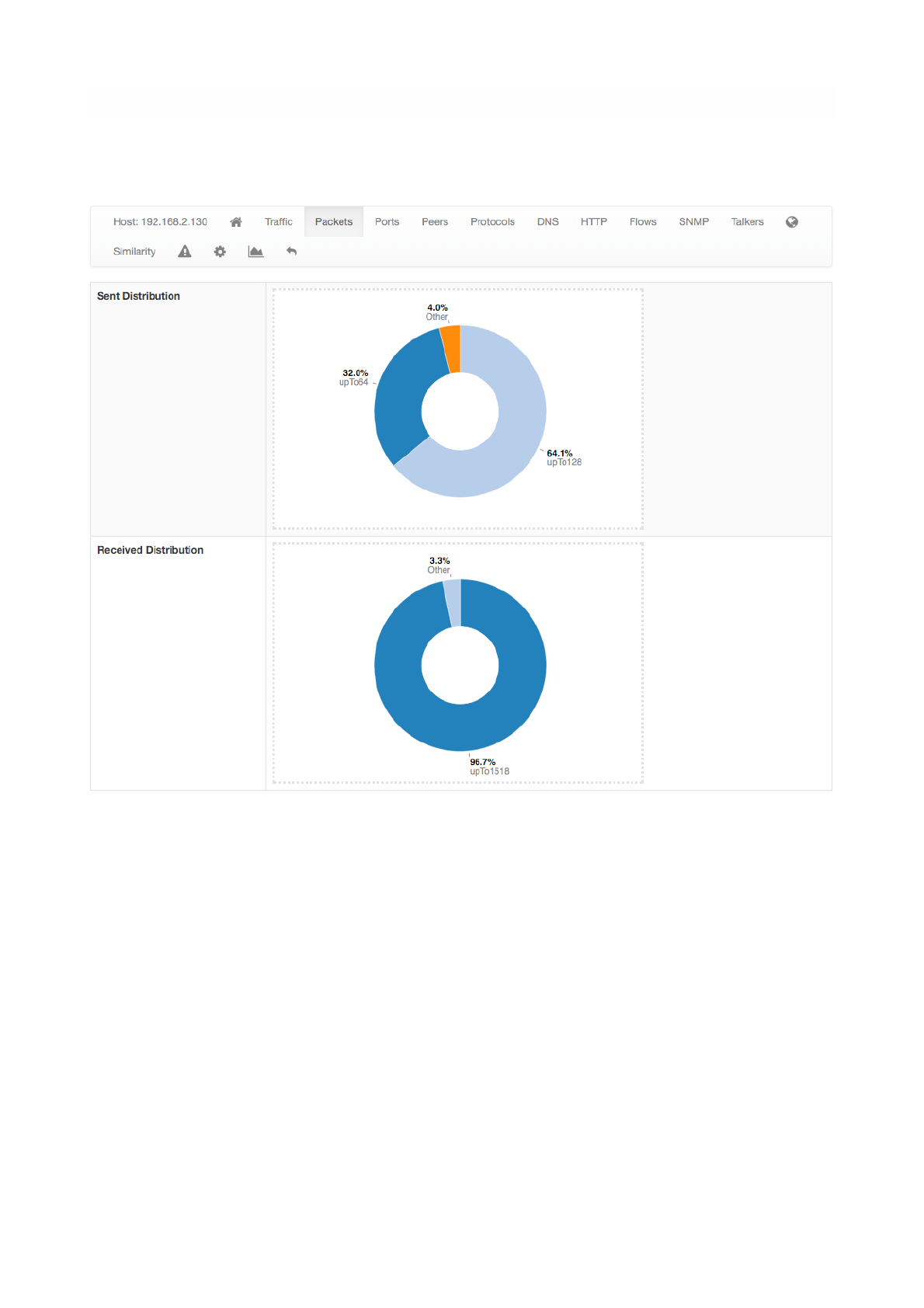Click the light Other slice in Received chart
924x1308 pixels.
[x=453, y=603]
